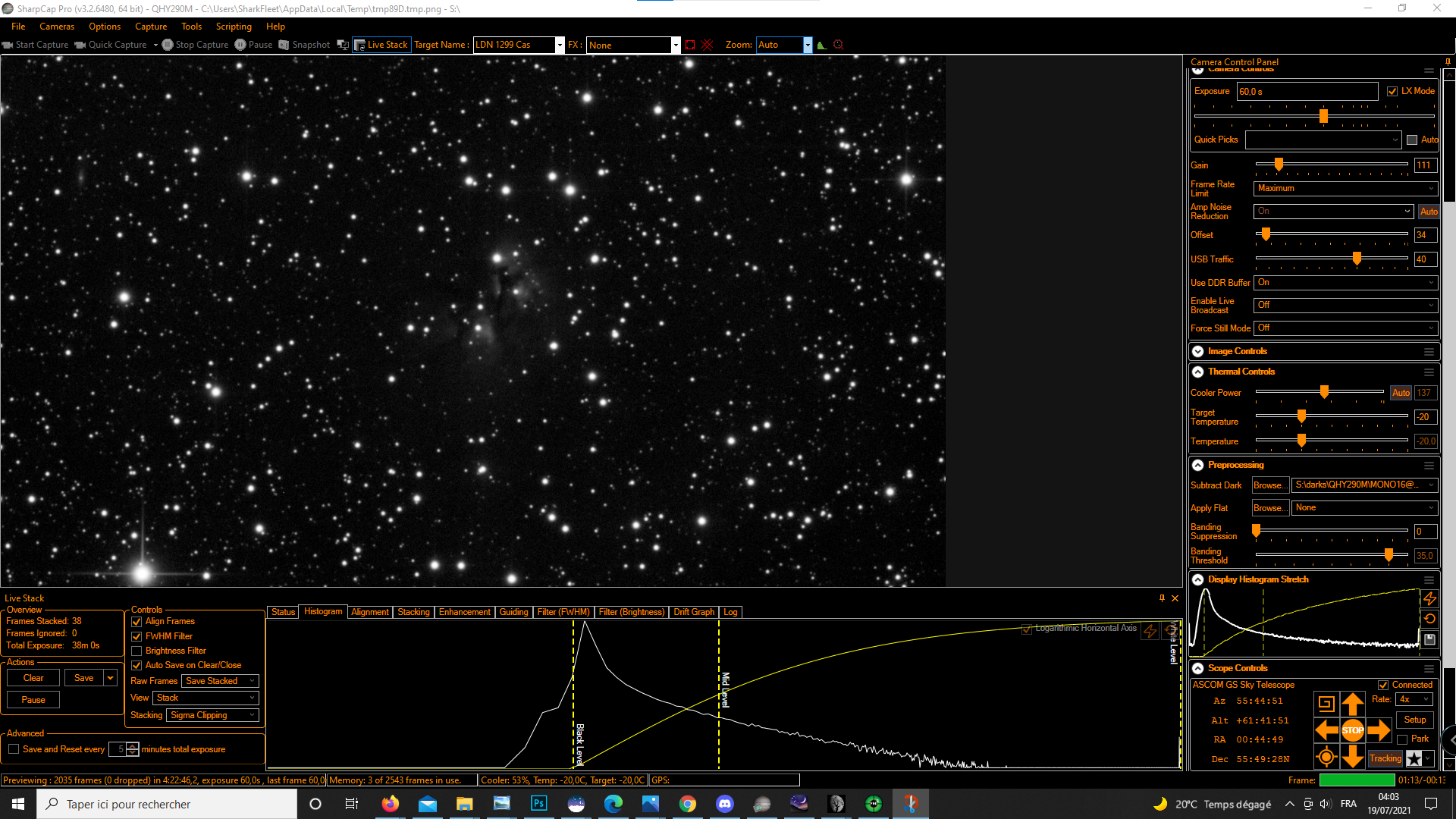Open Discord from the taskbar
The width and height of the screenshot is (1456, 819).
725,804
